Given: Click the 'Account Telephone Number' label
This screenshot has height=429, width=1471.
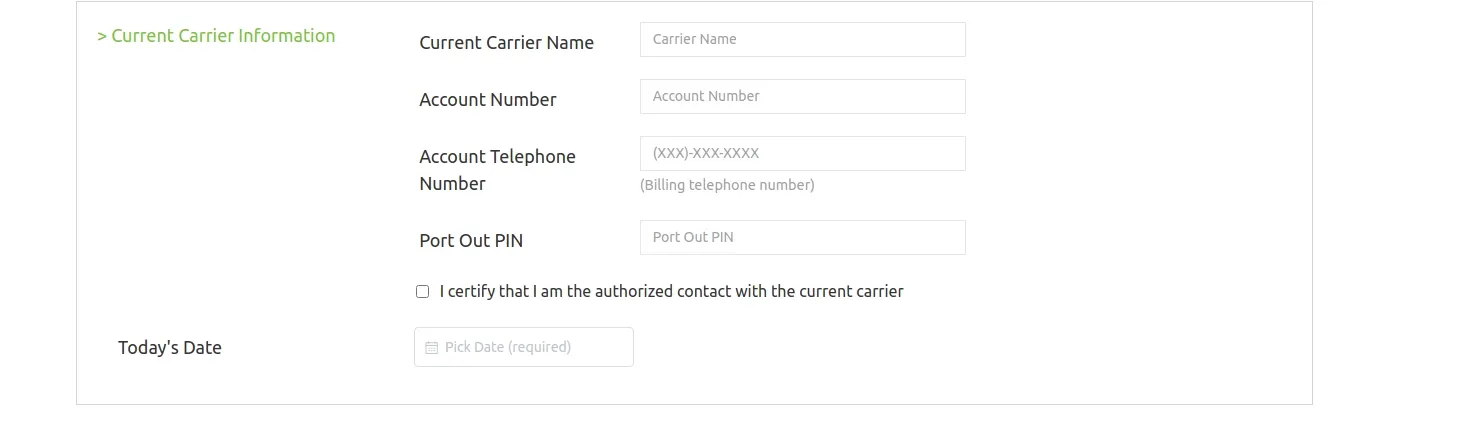Looking at the screenshot, I should click(x=498, y=170).
